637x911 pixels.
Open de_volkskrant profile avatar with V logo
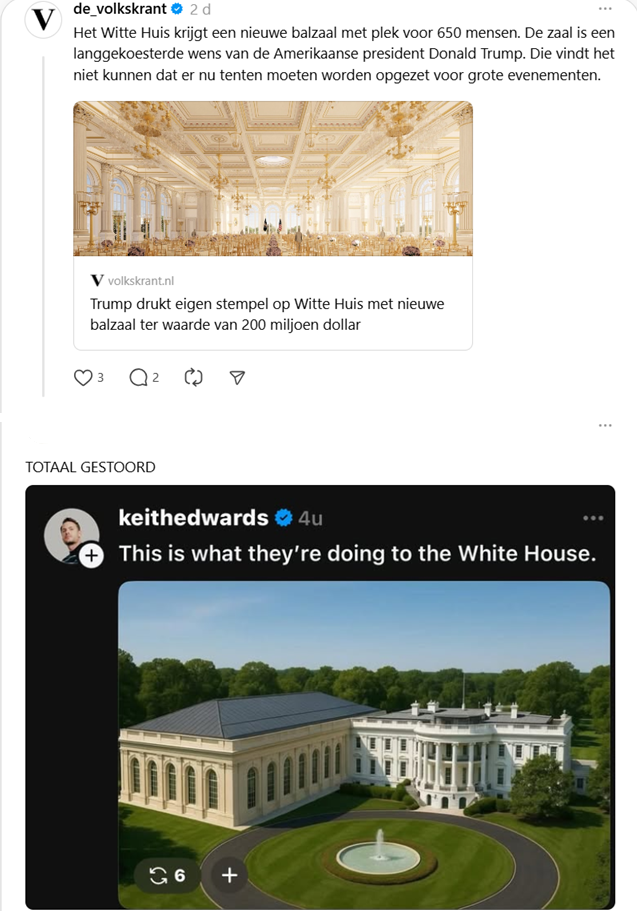coord(43,20)
